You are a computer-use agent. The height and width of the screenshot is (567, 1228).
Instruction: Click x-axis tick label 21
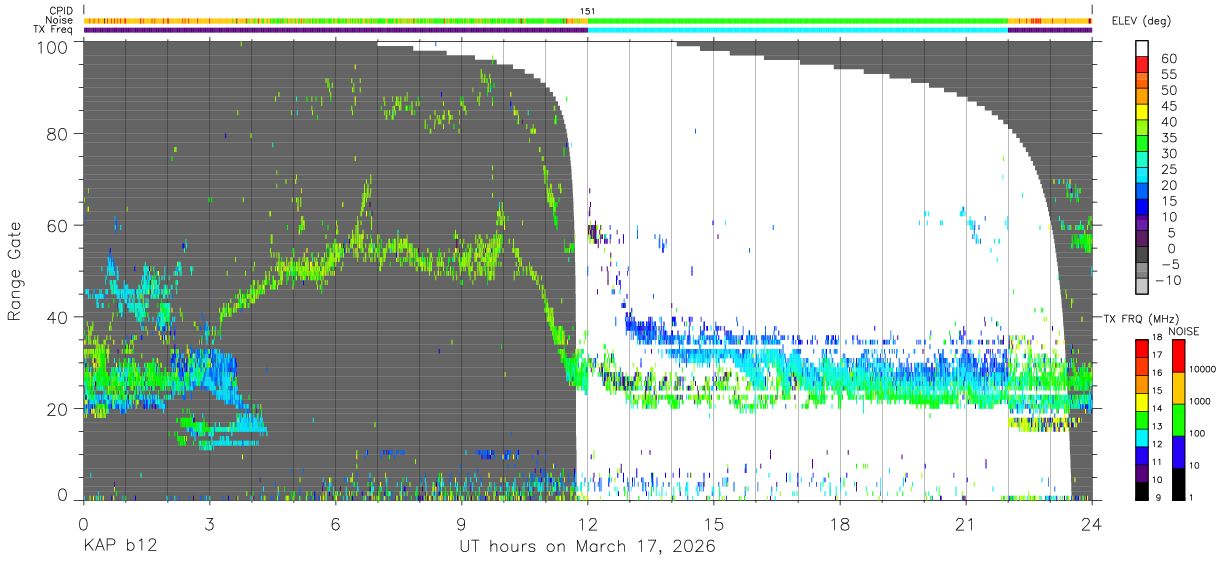click(x=966, y=524)
